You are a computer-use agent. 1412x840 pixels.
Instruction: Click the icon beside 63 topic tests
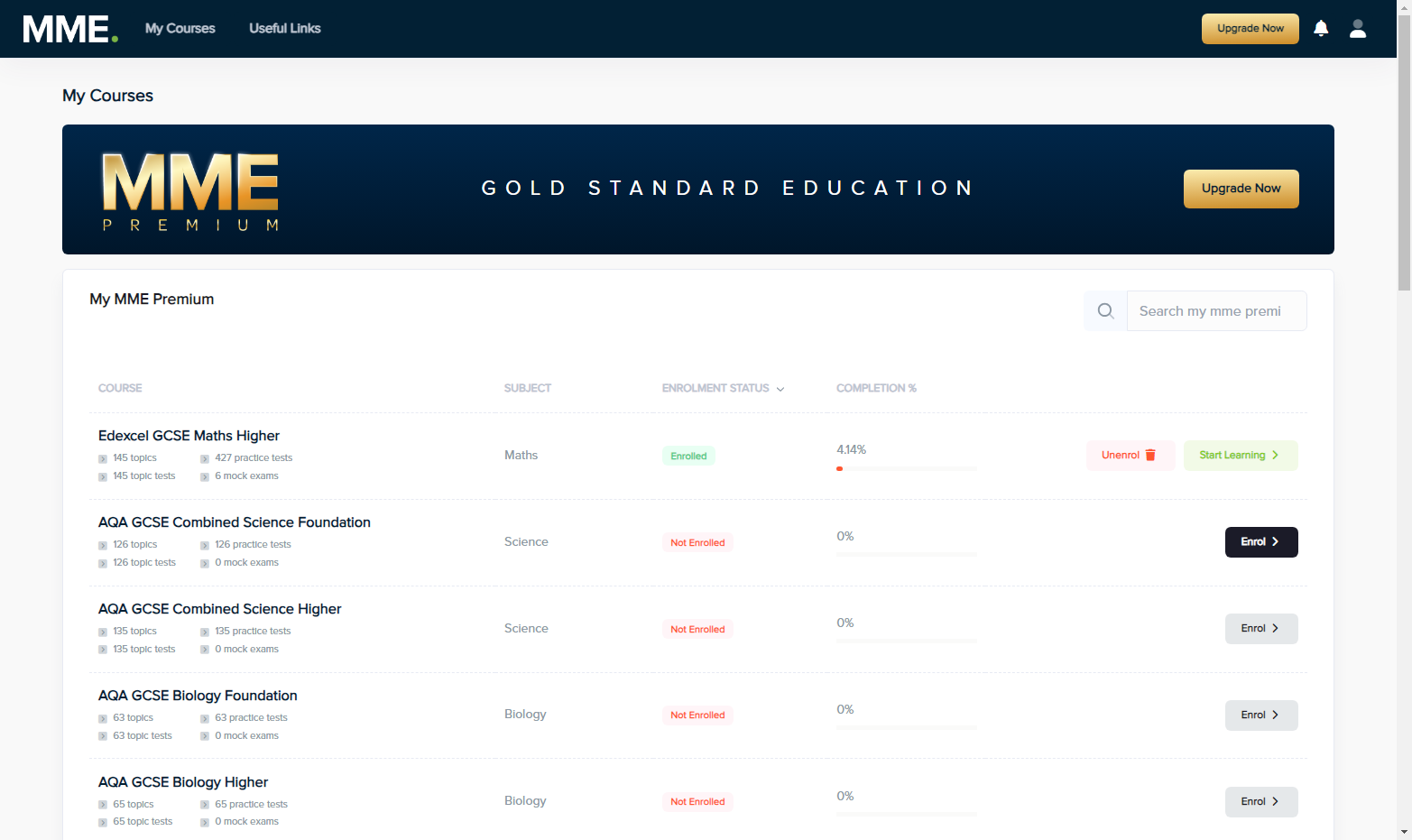click(x=103, y=737)
